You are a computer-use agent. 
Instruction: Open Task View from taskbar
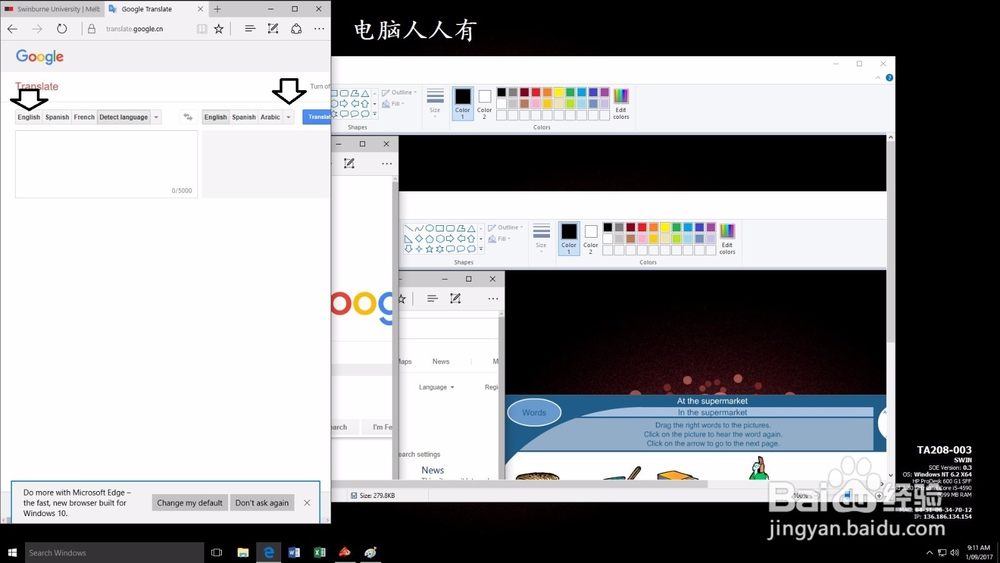[x=217, y=552]
